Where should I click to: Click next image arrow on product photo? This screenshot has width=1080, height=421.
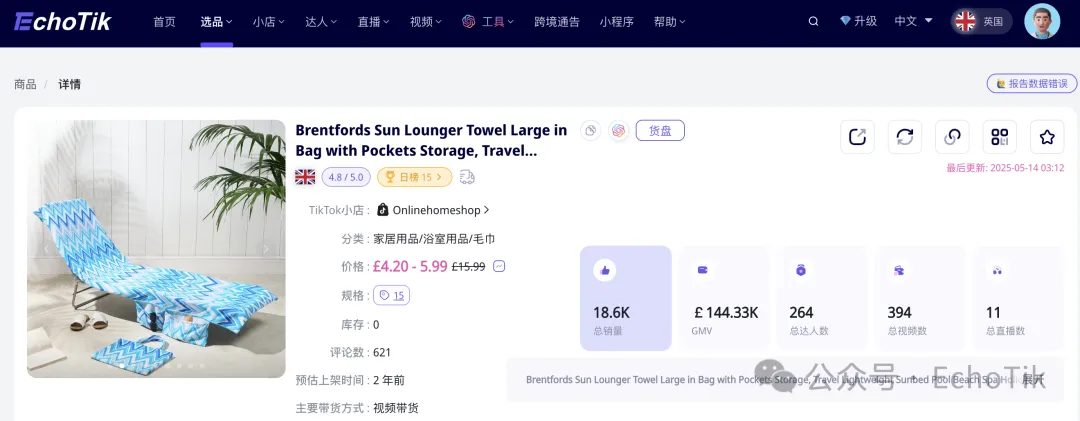coord(267,249)
